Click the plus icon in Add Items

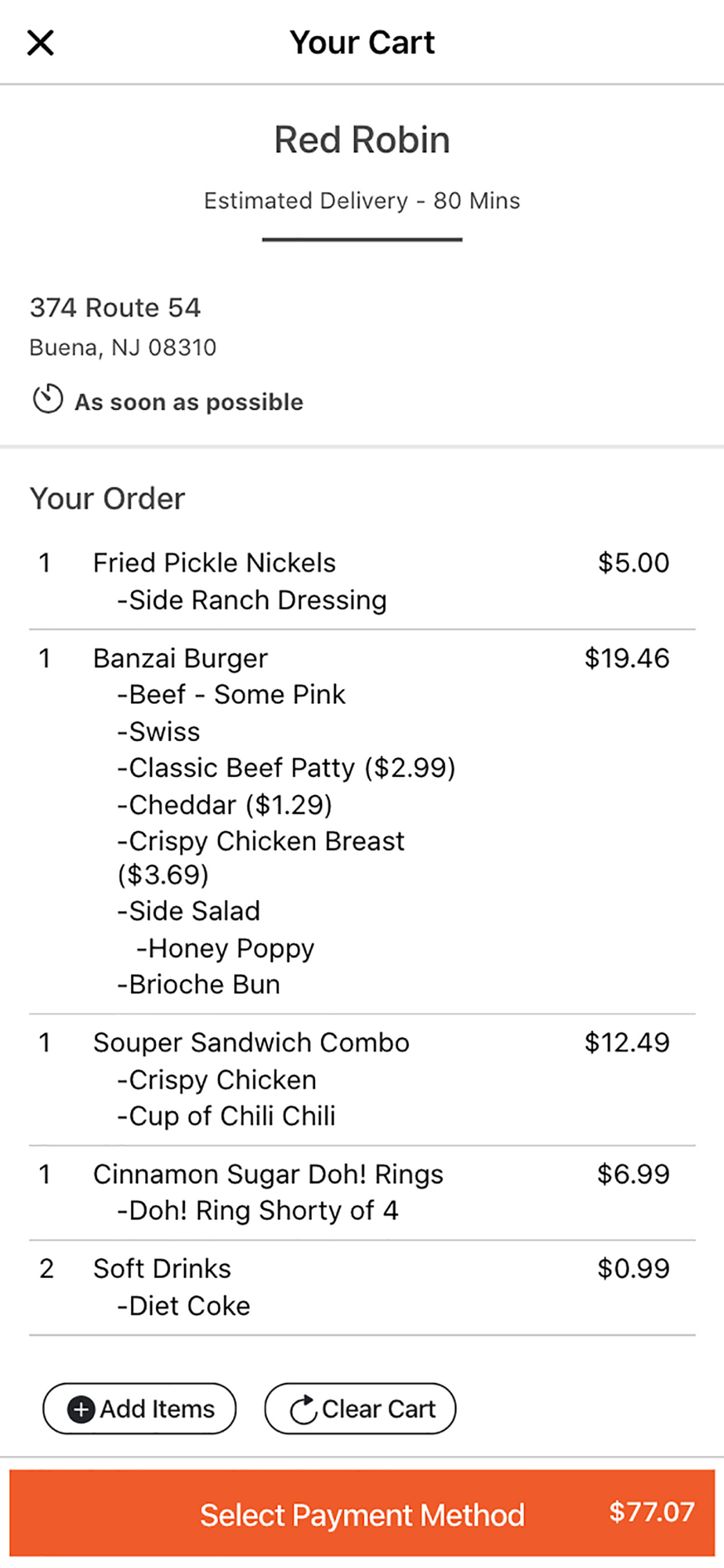pos(81,1410)
